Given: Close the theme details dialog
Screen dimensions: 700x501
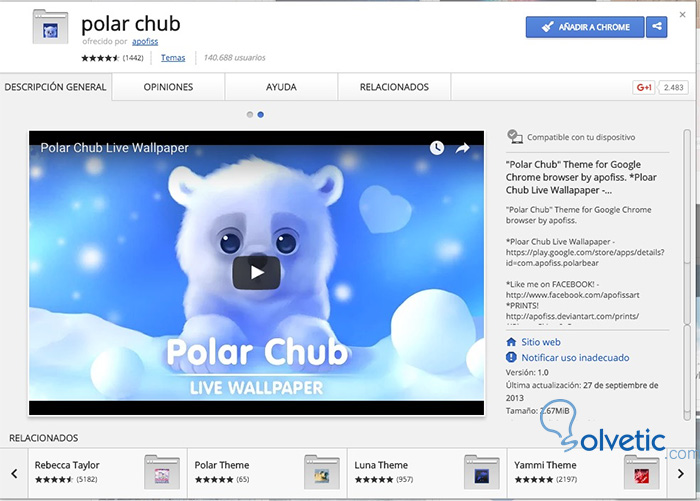Looking at the screenshot, I should coord(682,15).
